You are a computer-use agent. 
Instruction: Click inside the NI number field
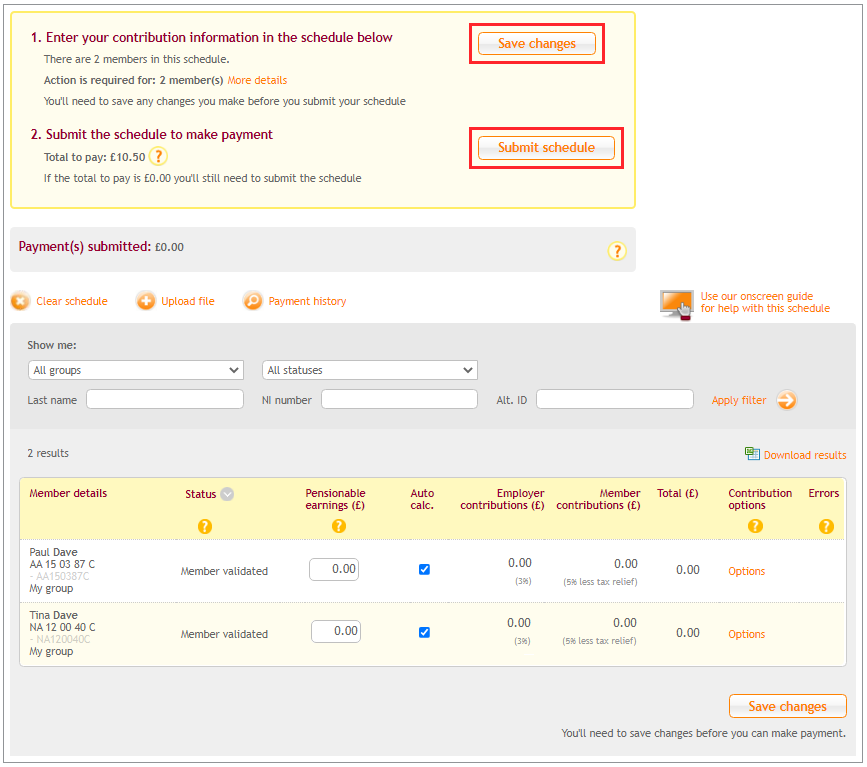pos(398,398)
